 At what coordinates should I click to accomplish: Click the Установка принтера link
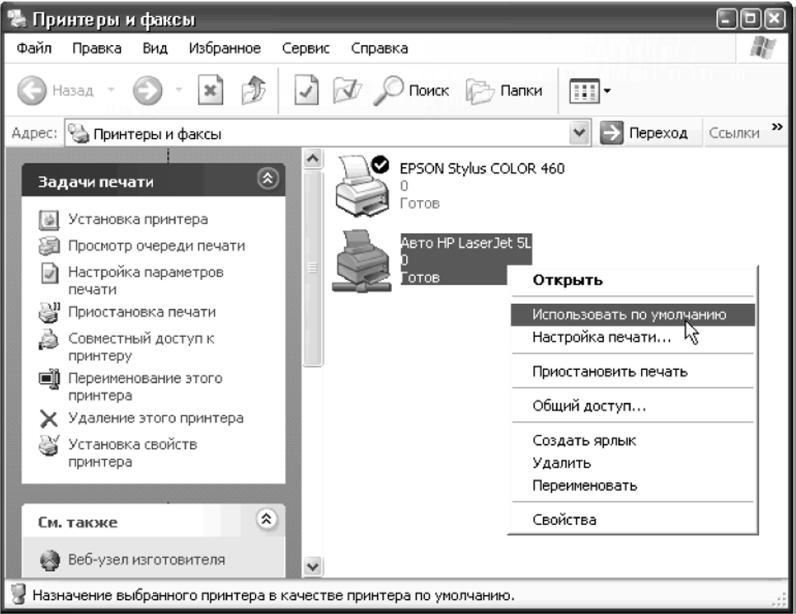pos(138,219)
